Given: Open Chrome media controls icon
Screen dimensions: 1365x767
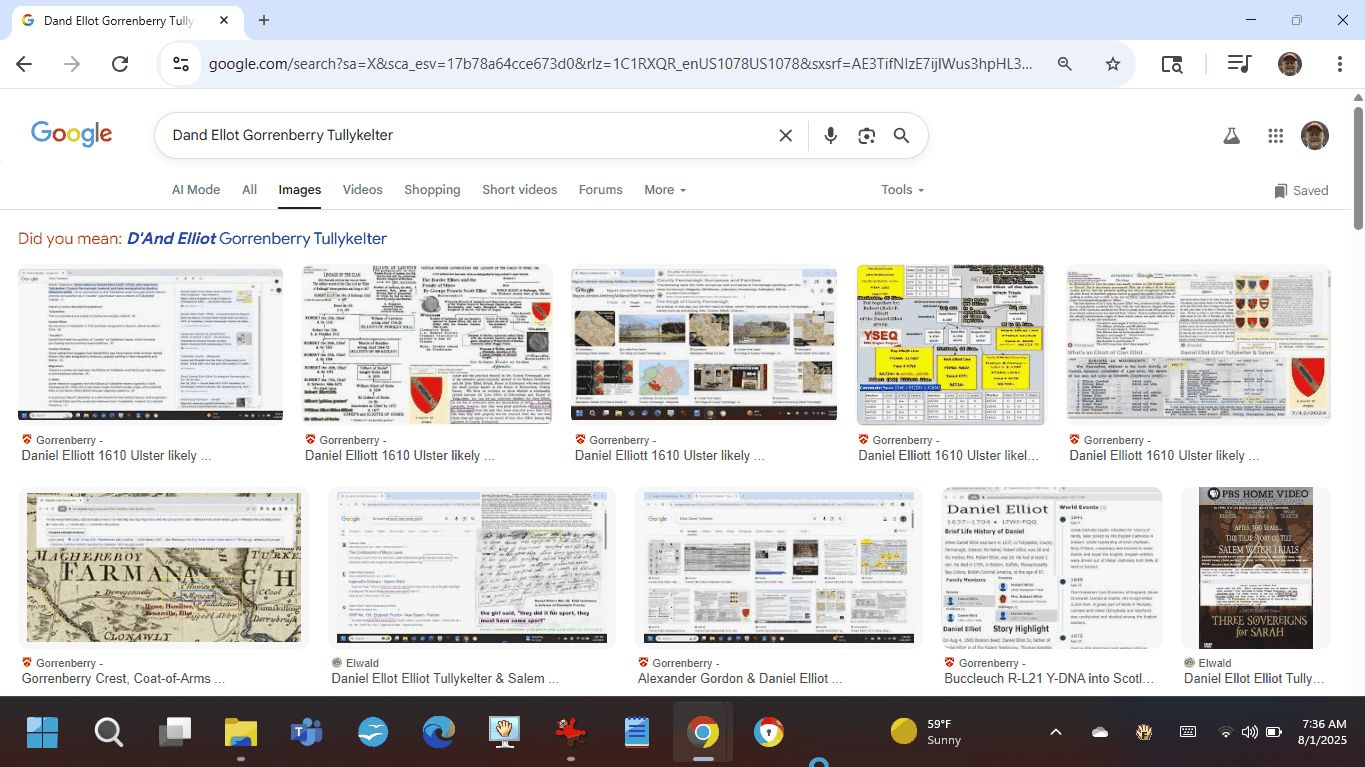Looking at the screenshot, I should point(1239,64).
